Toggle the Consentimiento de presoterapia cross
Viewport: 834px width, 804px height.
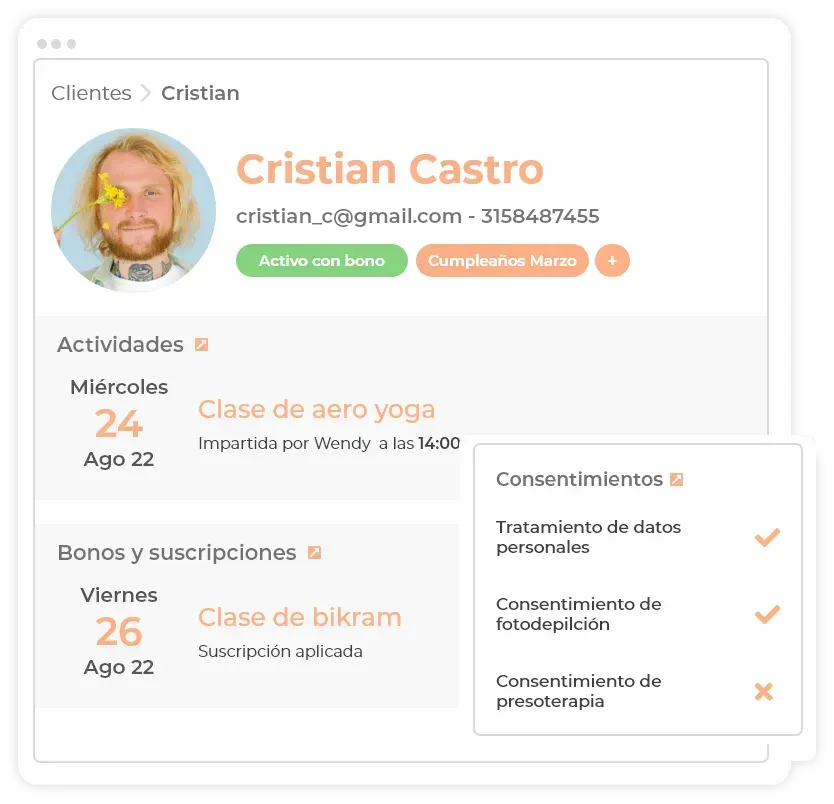[x=764, y=691]
